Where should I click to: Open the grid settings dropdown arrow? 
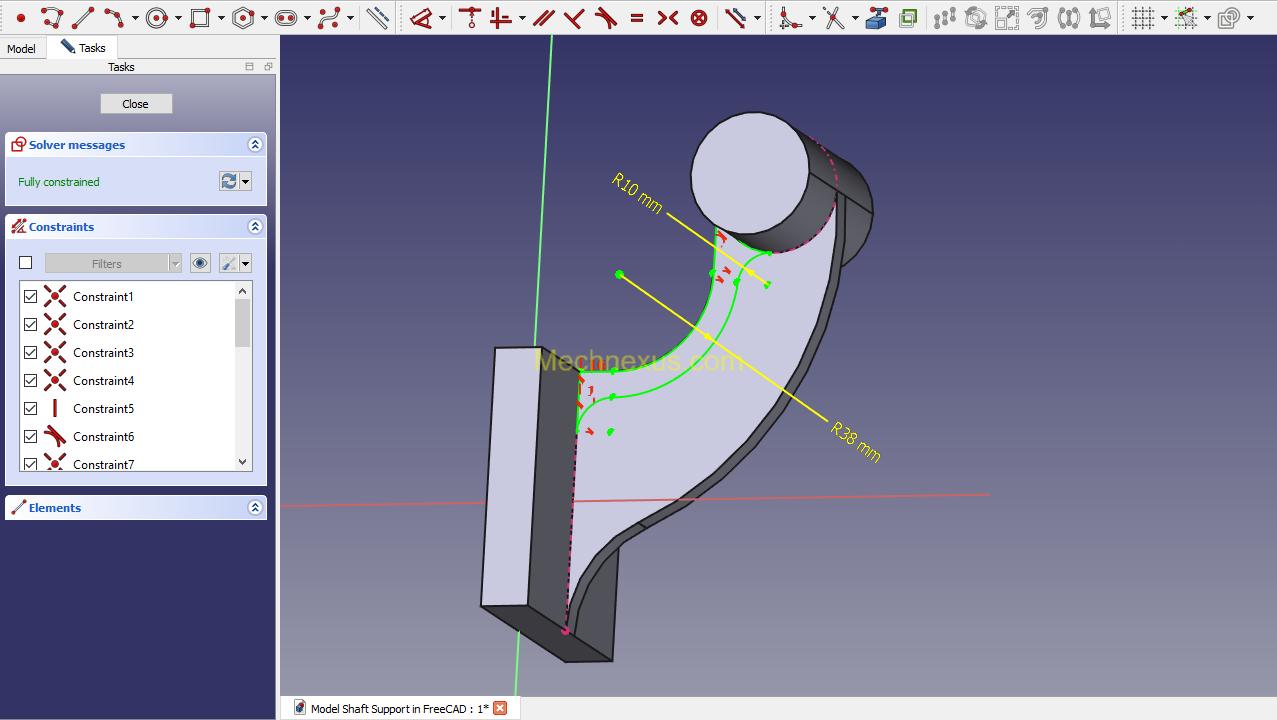pos(1165,18)
